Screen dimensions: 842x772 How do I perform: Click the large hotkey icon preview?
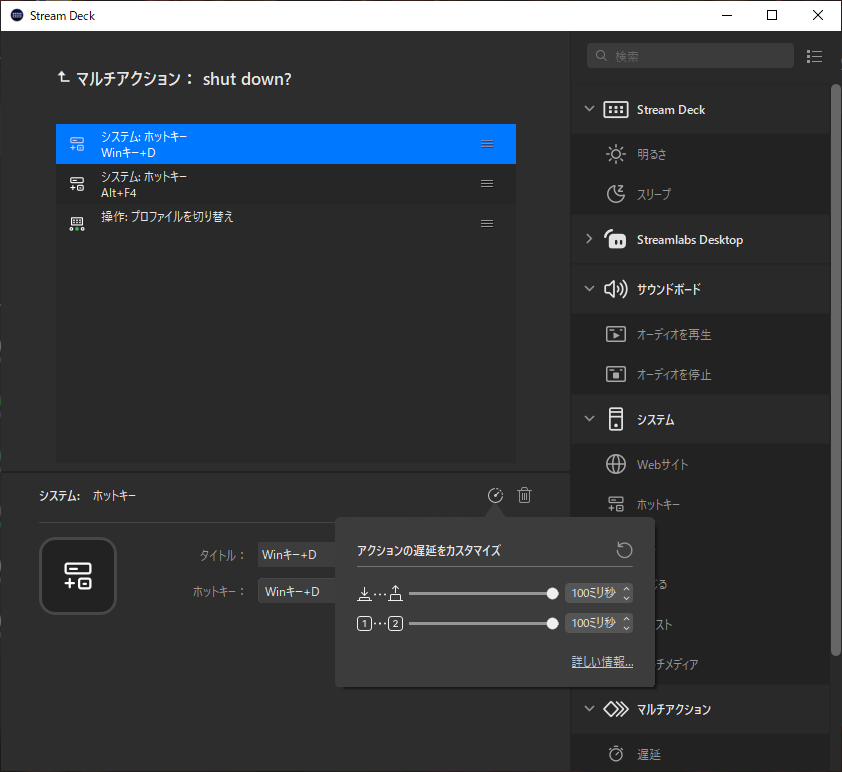click(78, 576)
